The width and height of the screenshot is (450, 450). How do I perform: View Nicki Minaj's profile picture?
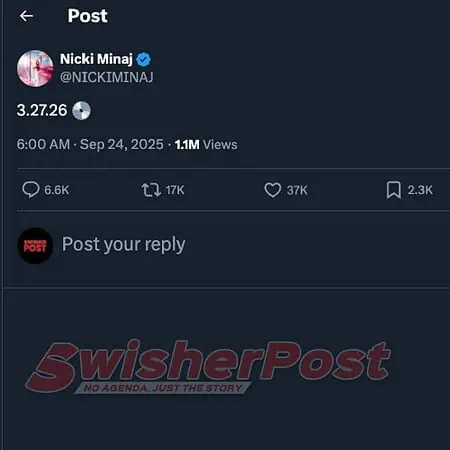coord(35,68)
